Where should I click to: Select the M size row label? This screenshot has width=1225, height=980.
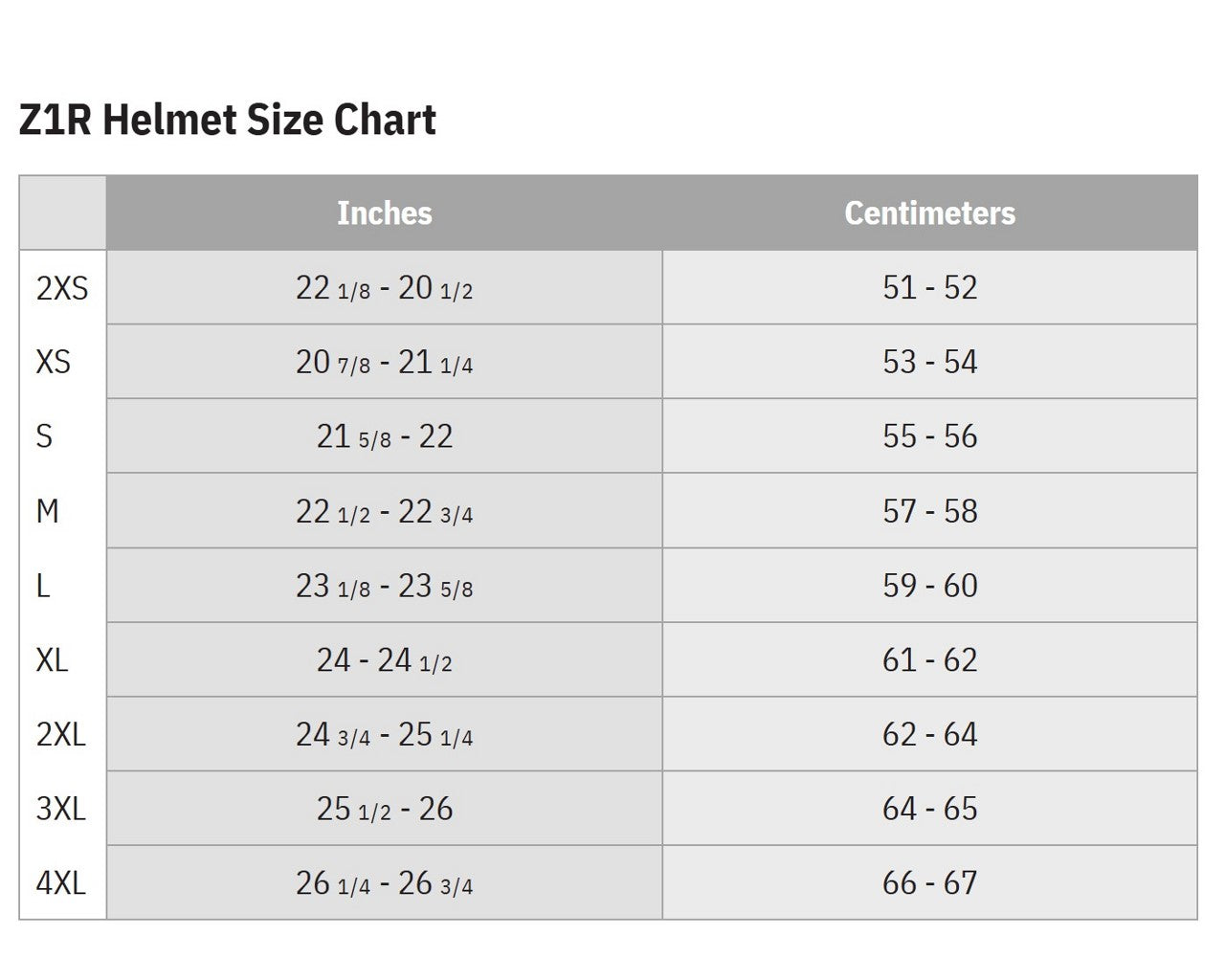point(48,512)
